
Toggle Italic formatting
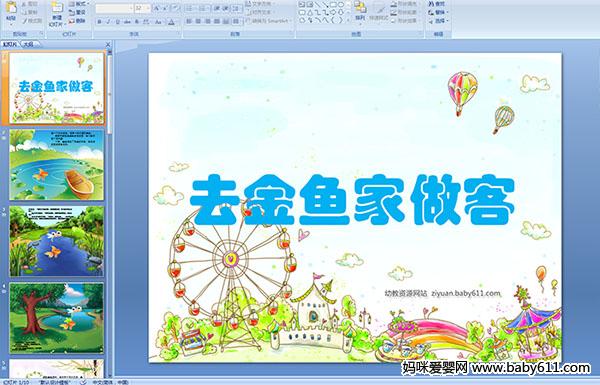tap(108, 22)
